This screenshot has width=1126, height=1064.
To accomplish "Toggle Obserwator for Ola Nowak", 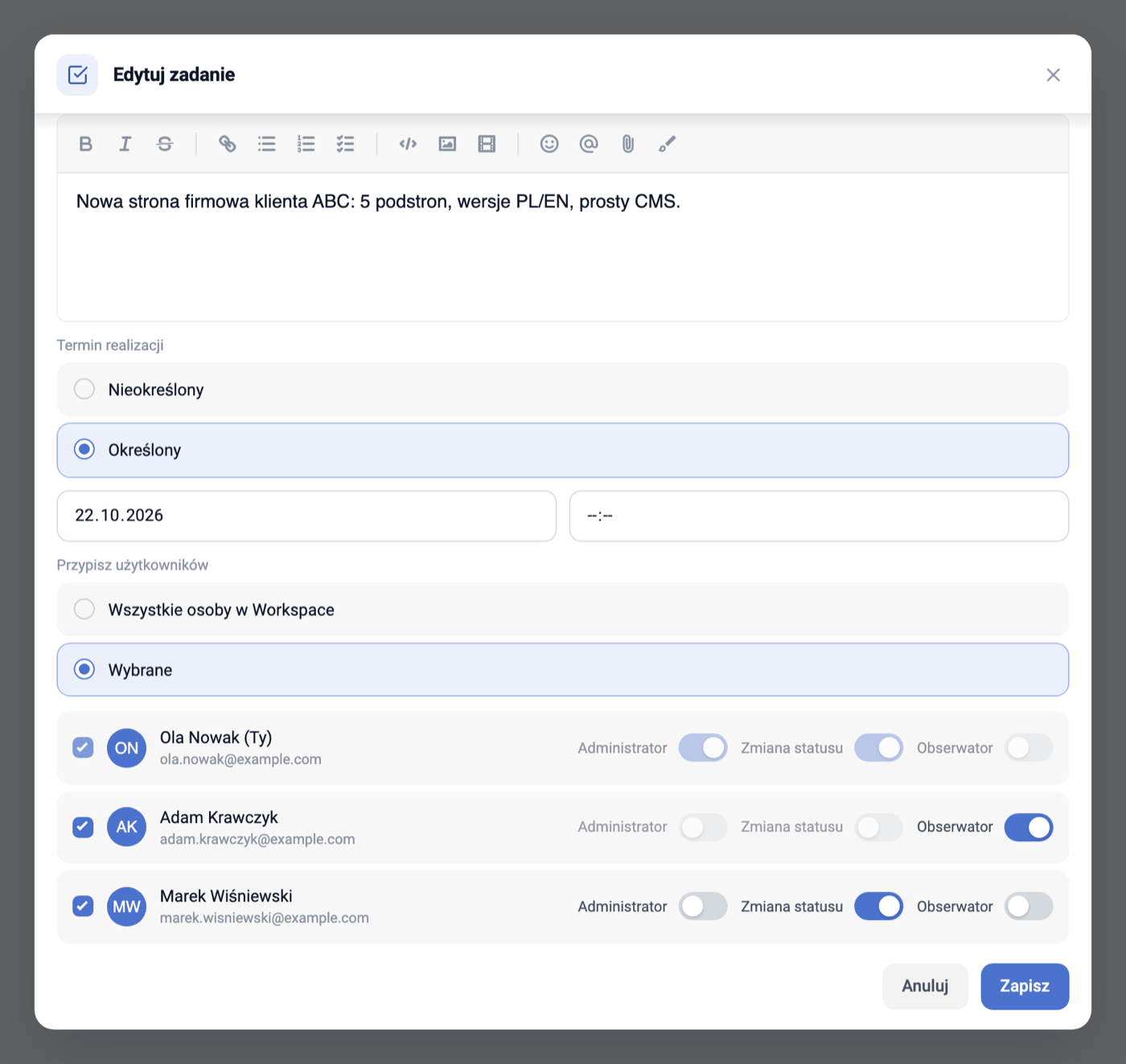I will pos(1029,748).
